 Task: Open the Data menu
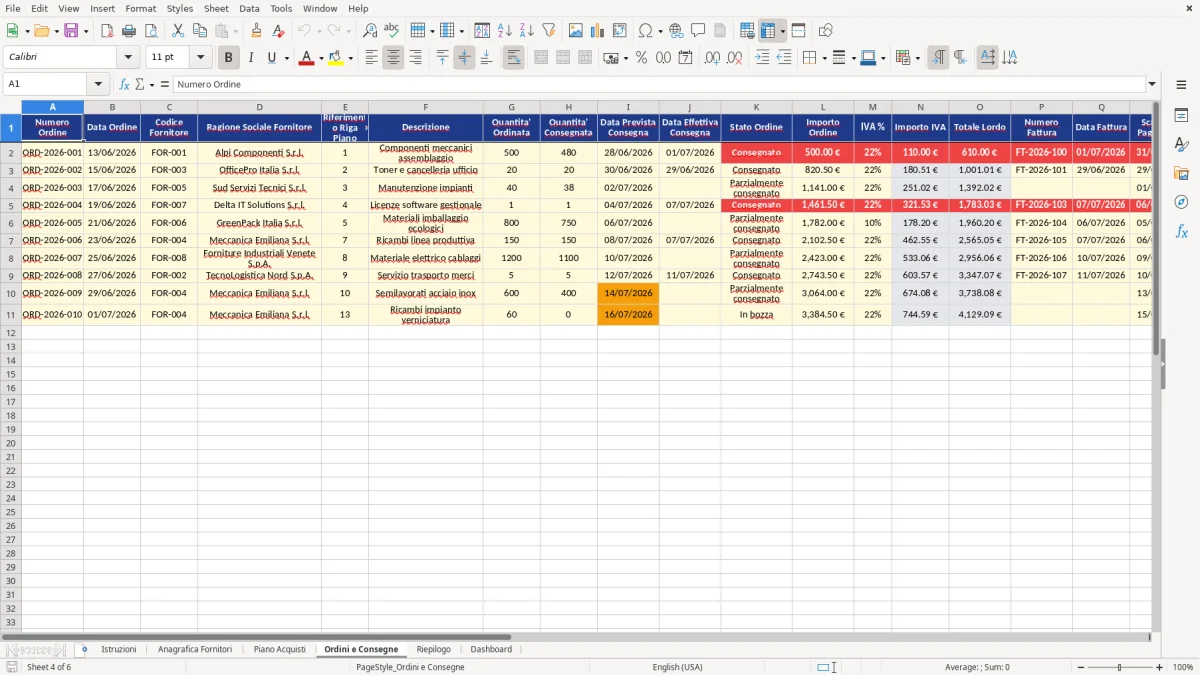(x=249, y=8)
